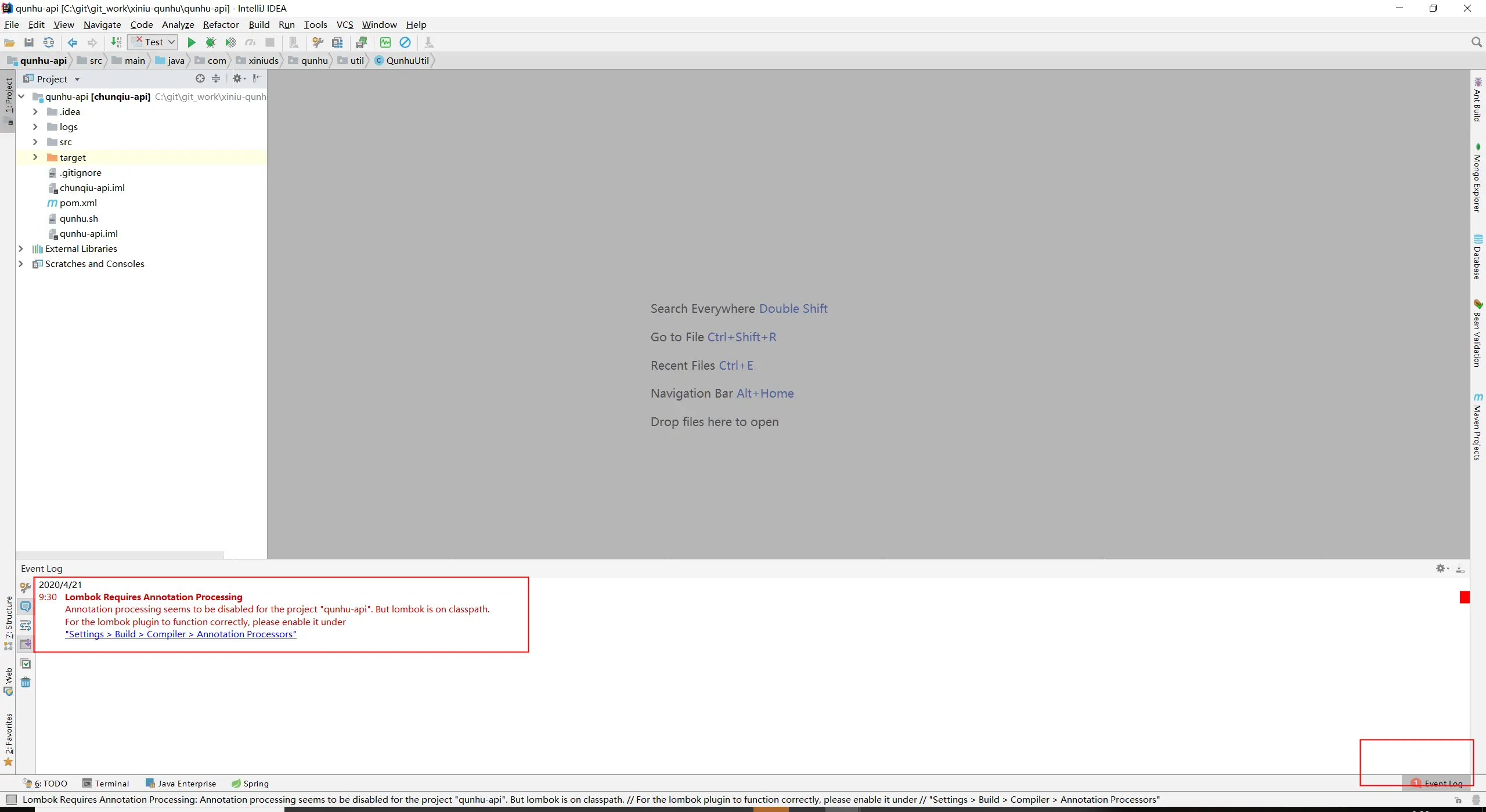Toggle scroll-to-end icon in Event Log
The width and height of the screenshot is (1486, 812).
coord(26,644)
